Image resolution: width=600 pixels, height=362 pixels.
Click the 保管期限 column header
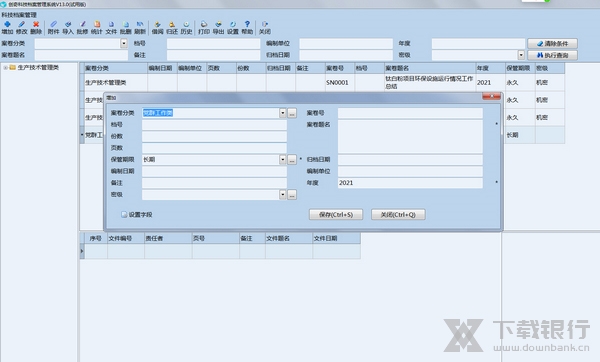(x=520, y=68)
